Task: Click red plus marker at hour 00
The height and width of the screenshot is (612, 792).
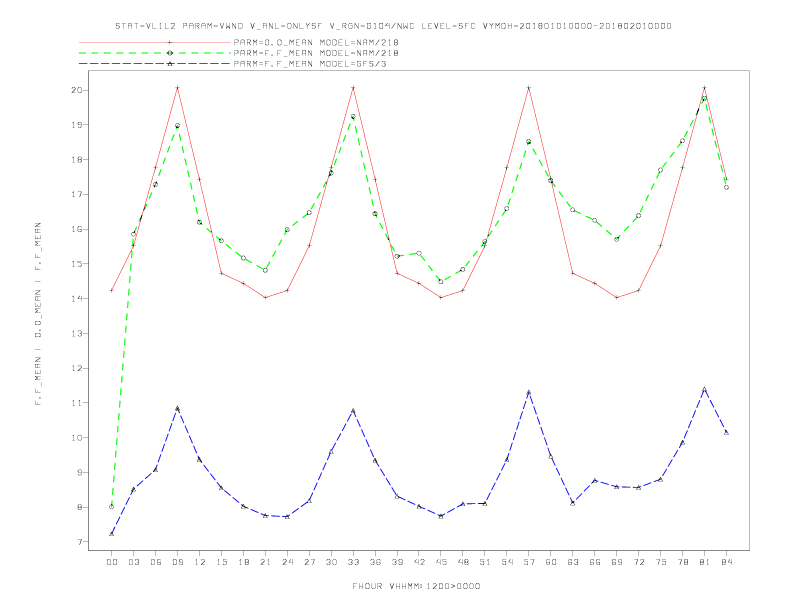Action: (112, 290)
